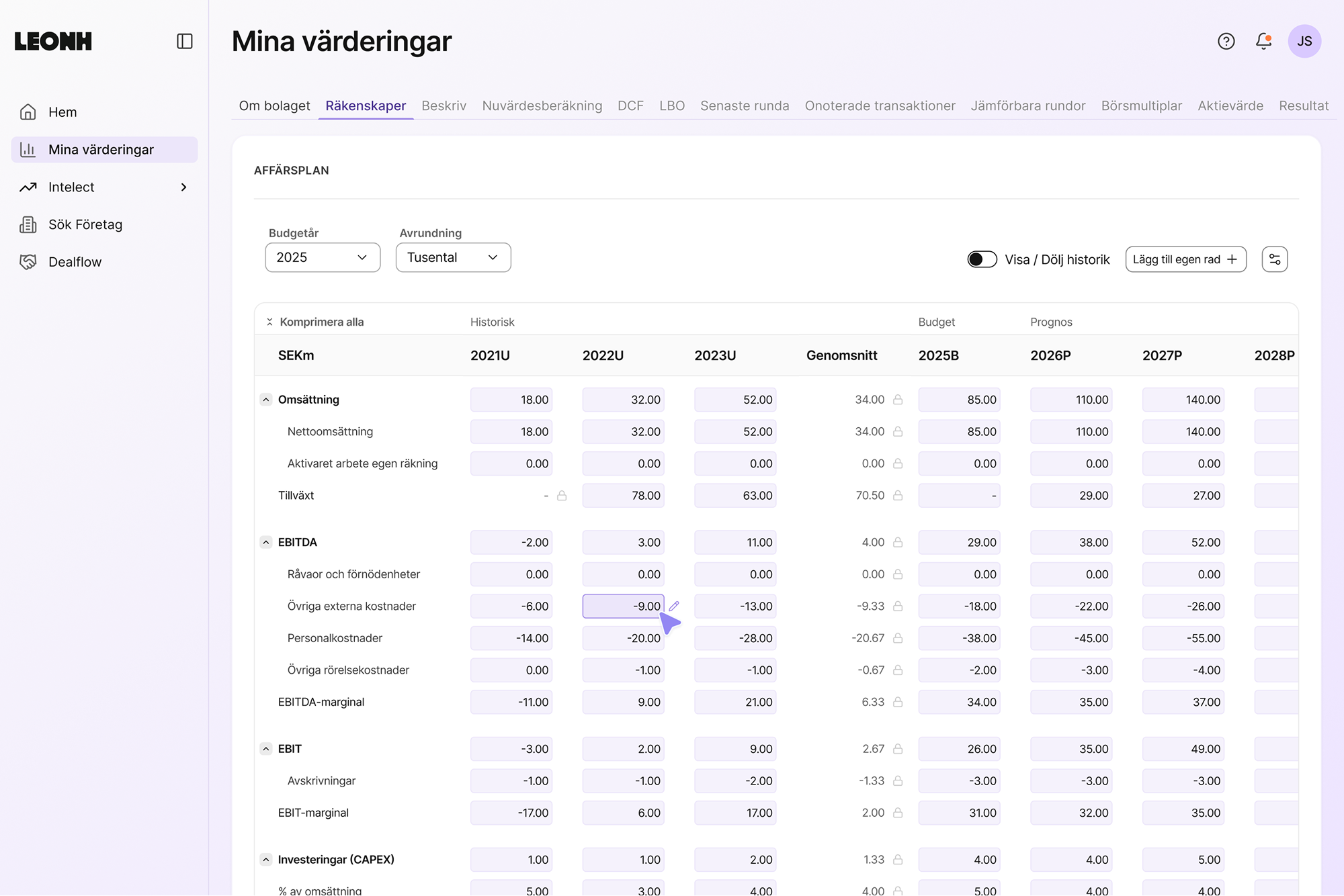Image resolution: width=1344 pixels, height=896 pixels.
Task: Click the Lägg till egen rad button
Action: click(x=1185, y=259)
